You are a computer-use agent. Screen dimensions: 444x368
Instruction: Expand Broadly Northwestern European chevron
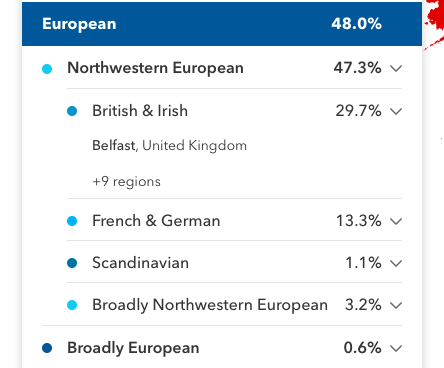(396, 305)
